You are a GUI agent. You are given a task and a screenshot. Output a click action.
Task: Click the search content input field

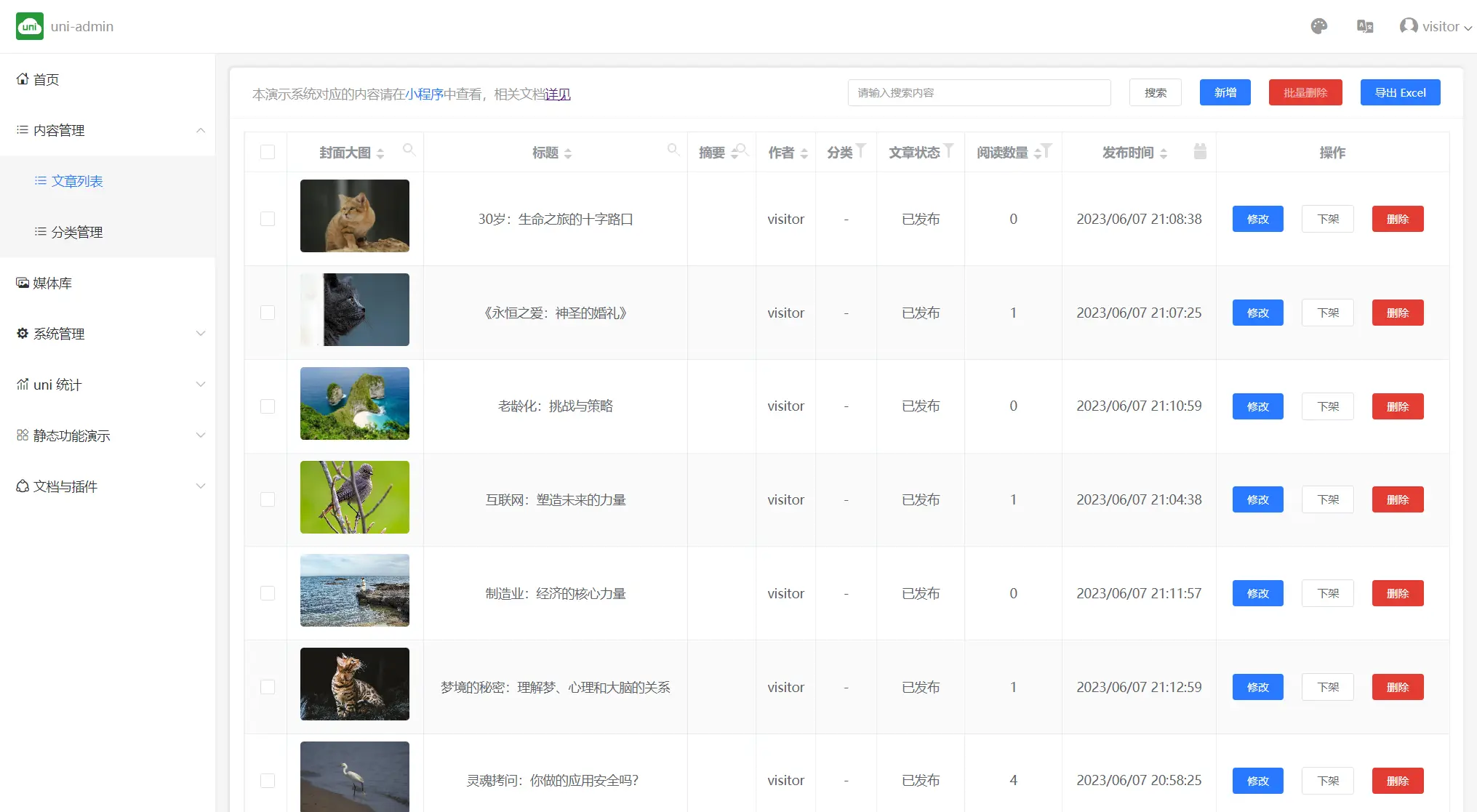tap(978, 92)
